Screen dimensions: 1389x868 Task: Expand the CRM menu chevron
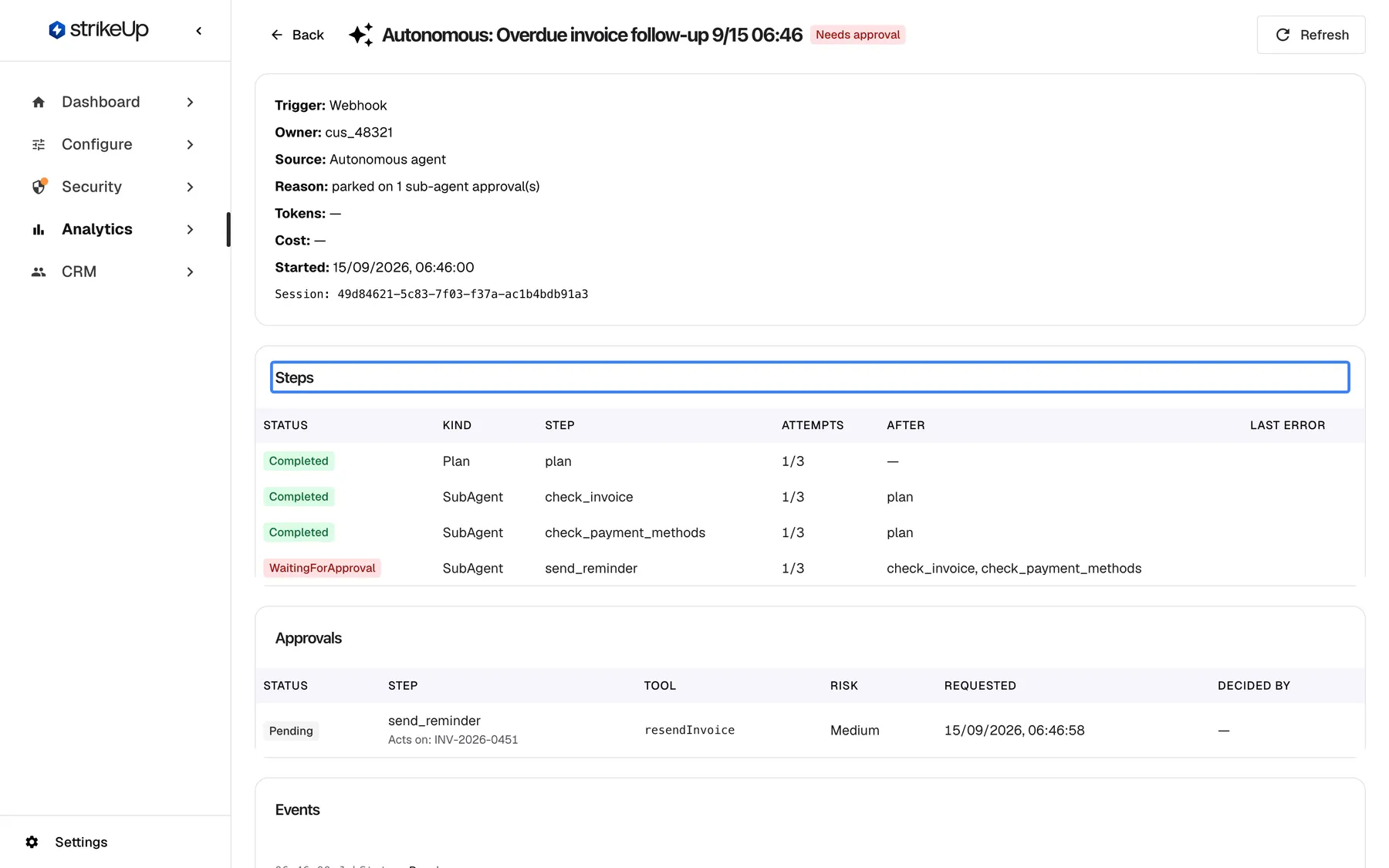pyautogui.click(x=190, y=272)
